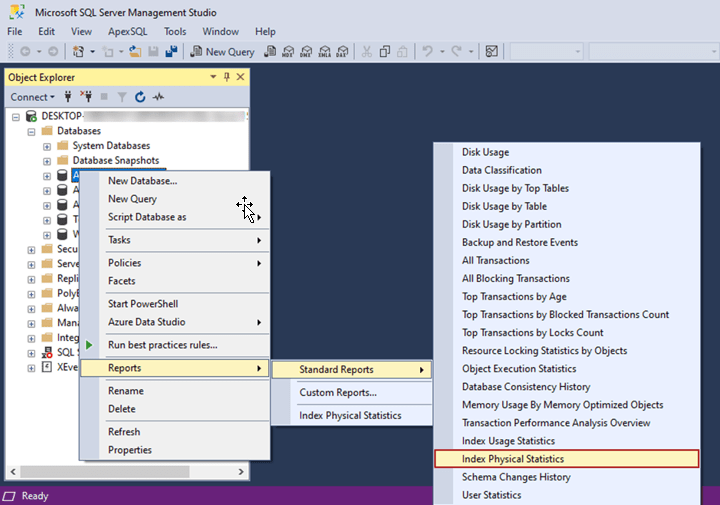Screen dimensions: 720x505
Task: Click the DAX query icon
Action: pyautogui.click(x=343, y=52)
